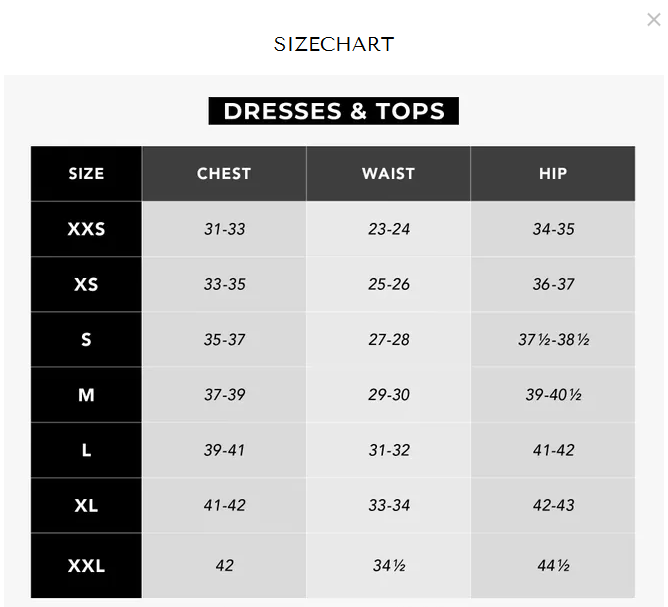Close the size chart popup
This screenshot has height=607, width=668.
tap(654, 20)
